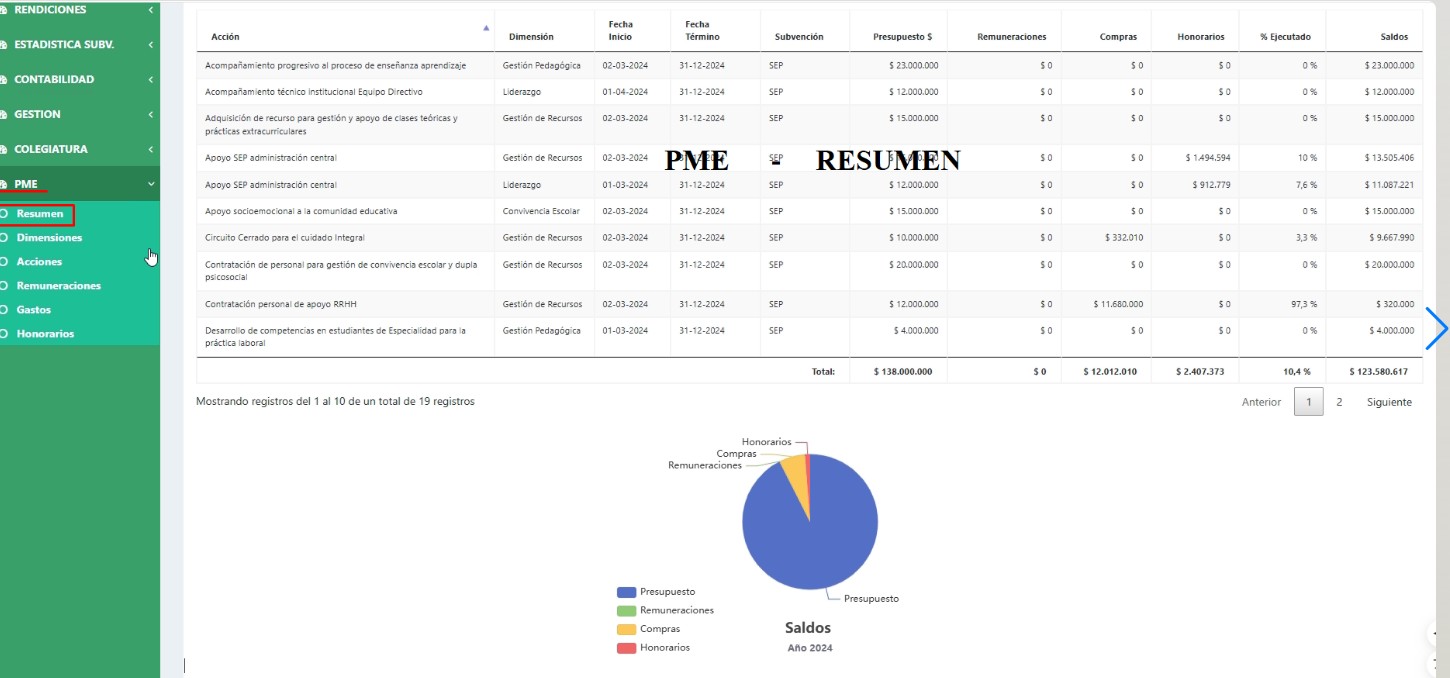Click 'Circuito Cerrado para el cuidado integral' row
Image resolution: width=1450 pixels, height=678 pixels.
(x=809, y=238)
